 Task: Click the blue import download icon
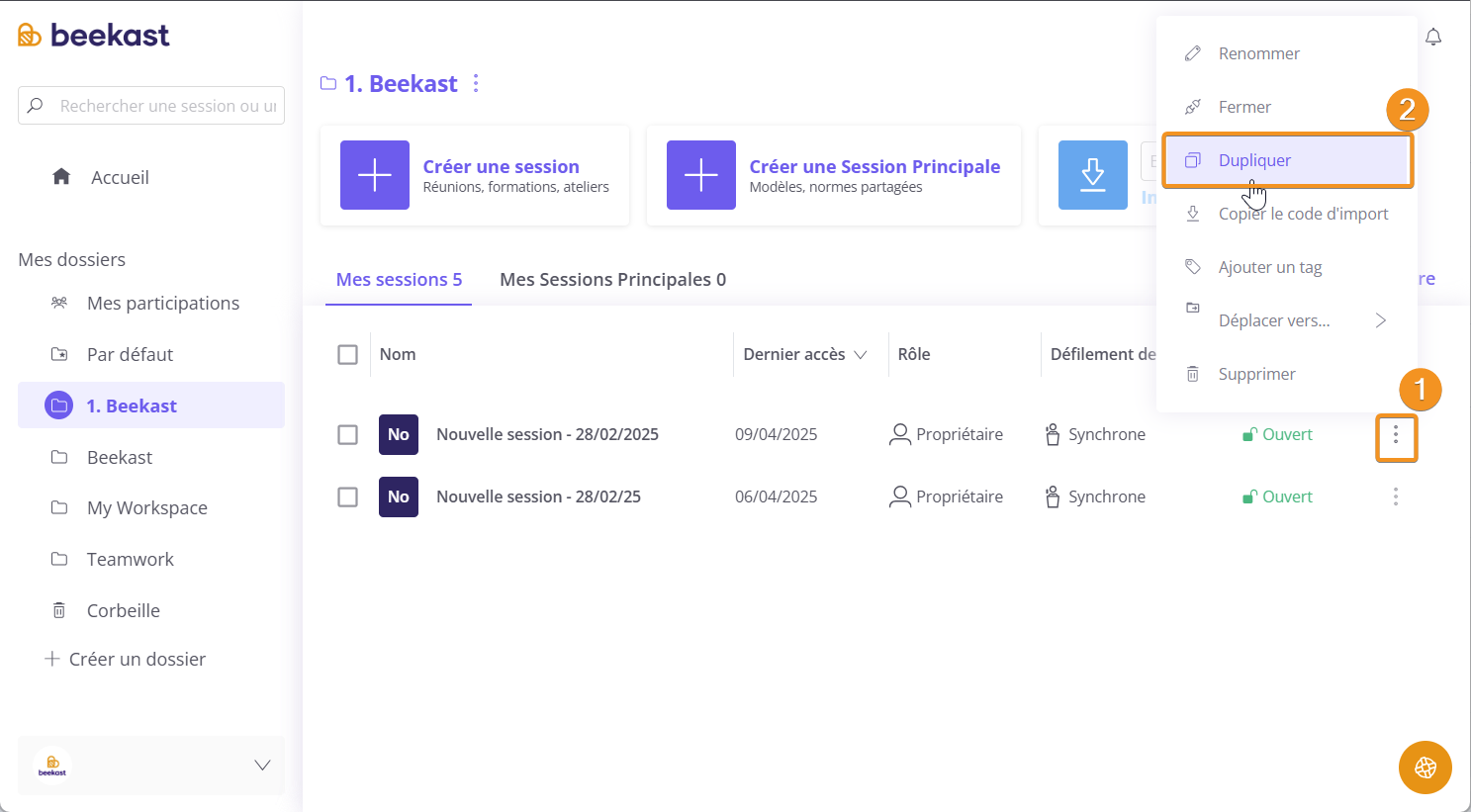click(1093, 175)
